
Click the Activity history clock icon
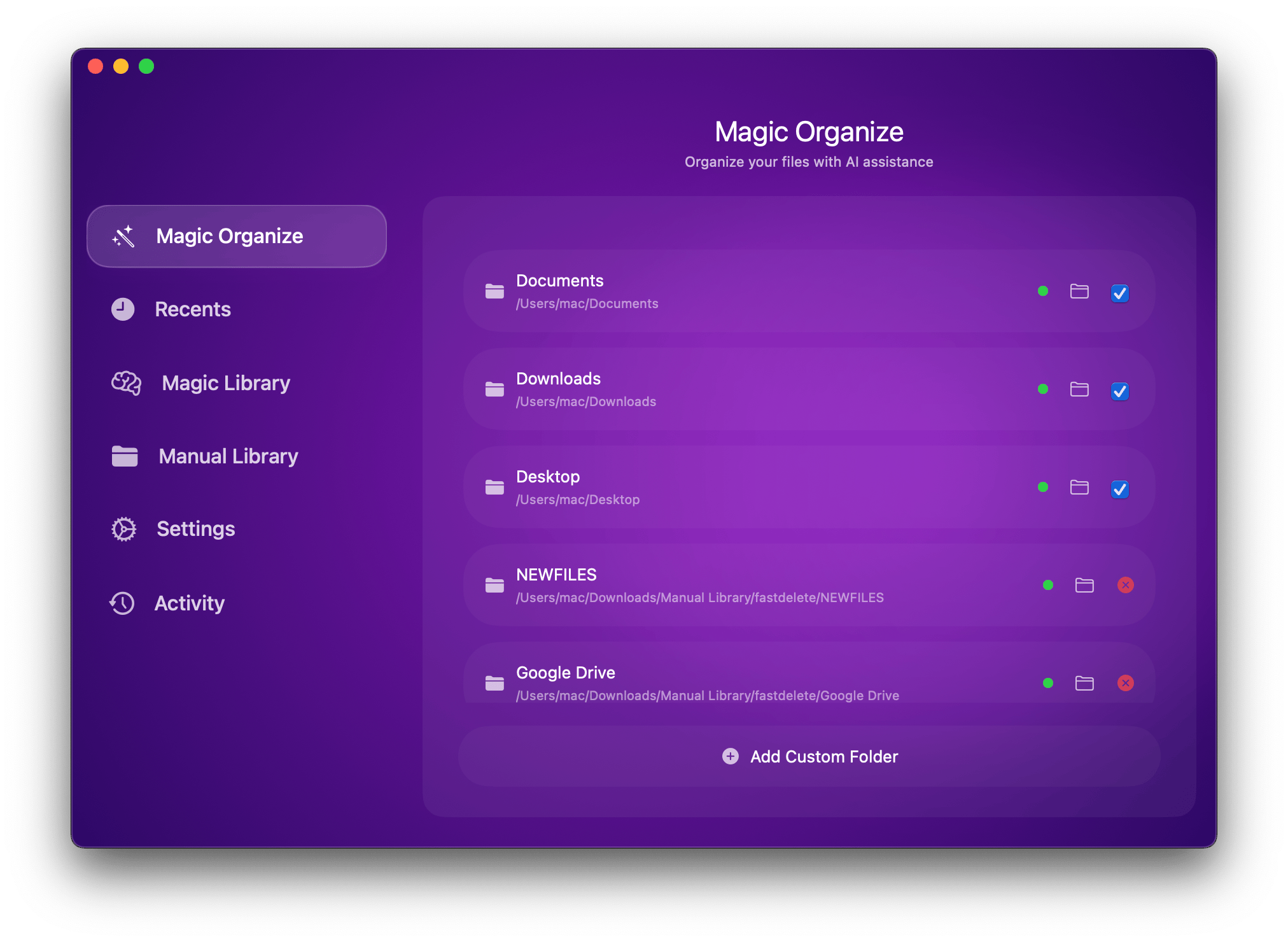pyautogui.click(x=122, y=603)
